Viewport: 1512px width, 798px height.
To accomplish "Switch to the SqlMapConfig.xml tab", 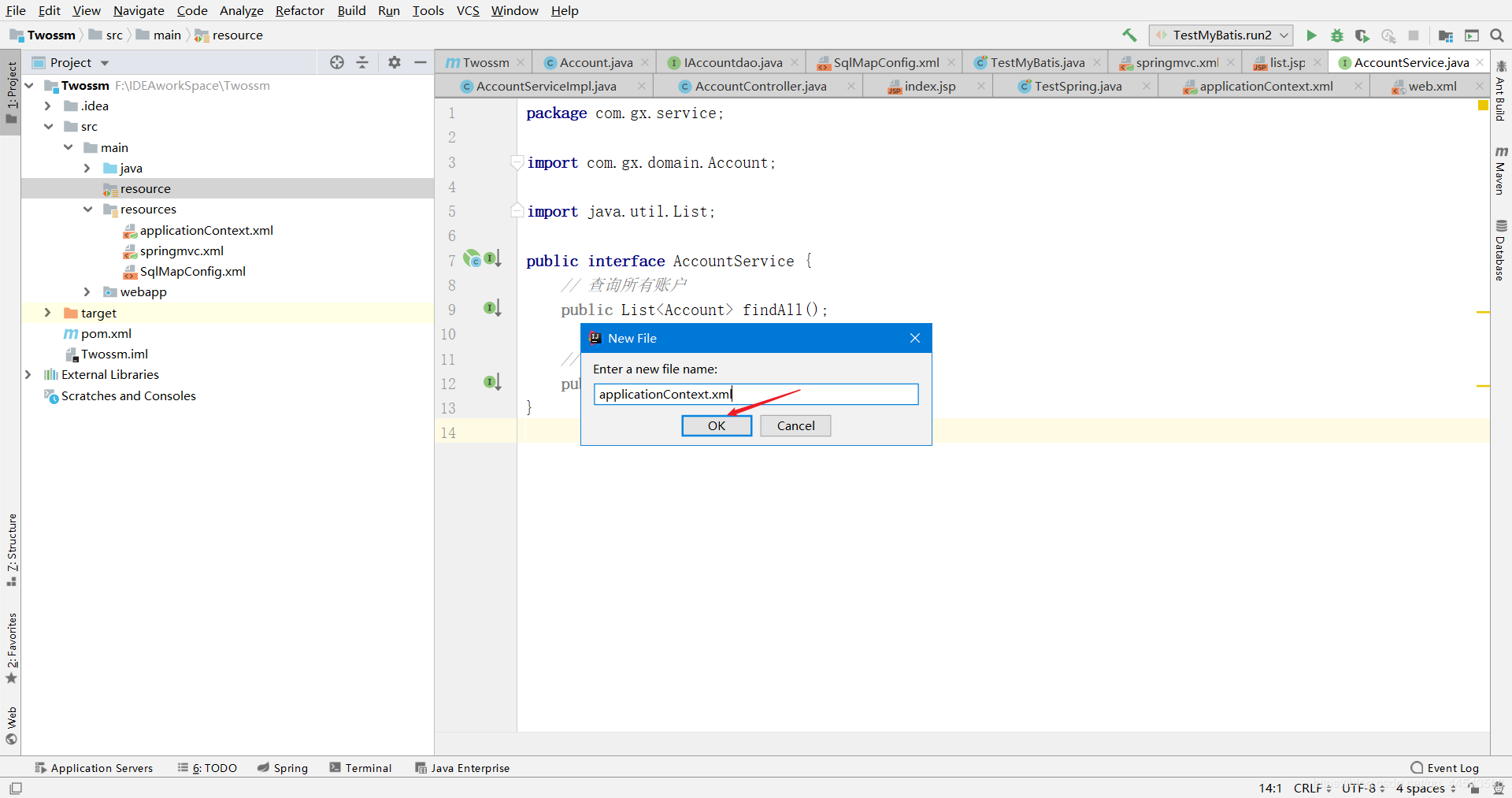I will 886,62.
